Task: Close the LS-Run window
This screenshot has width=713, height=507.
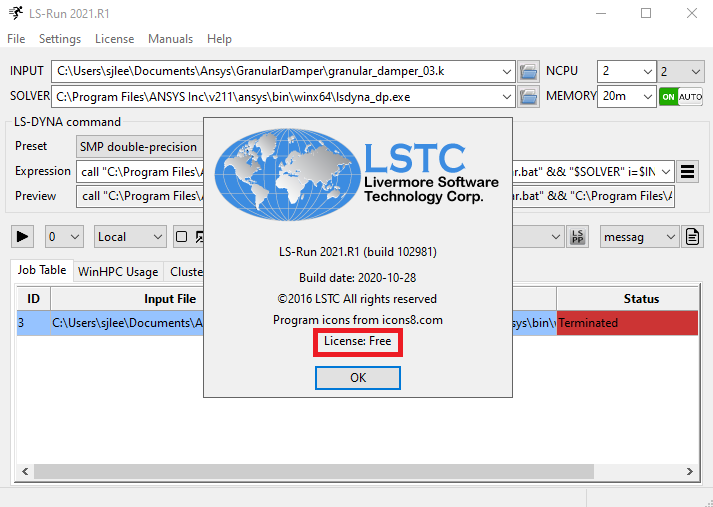Action: pos(692,13)
